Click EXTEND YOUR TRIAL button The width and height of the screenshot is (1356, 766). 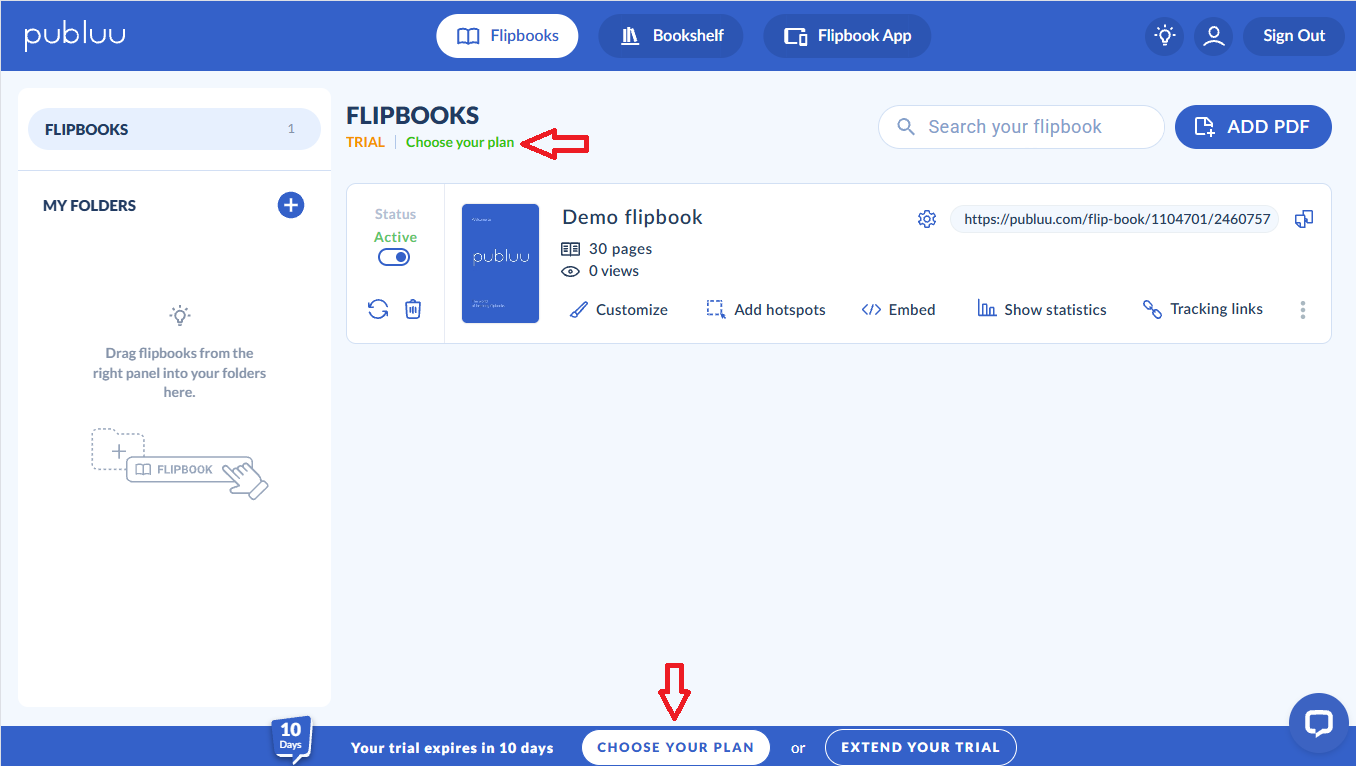[x=920, y=747]
